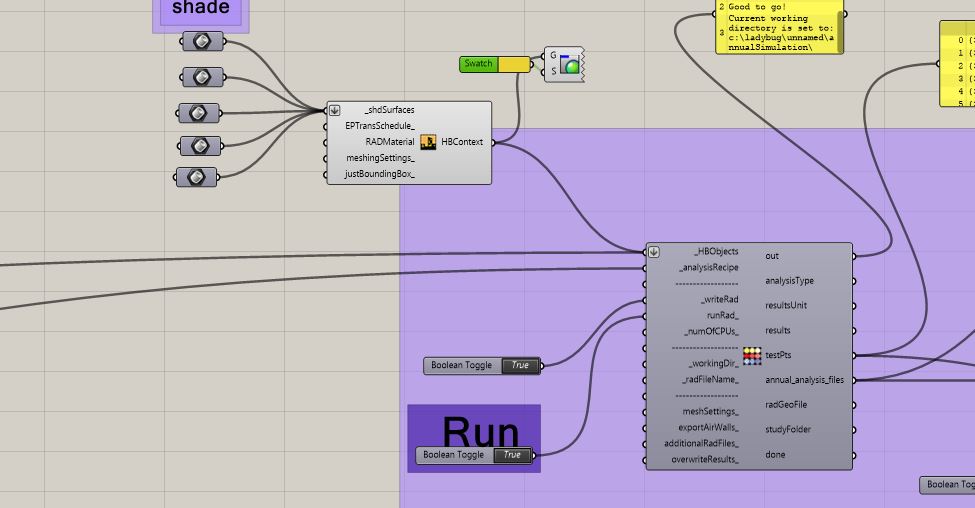
Task: Select the green Swatch parameter label
Action: [x=479, y=64]
